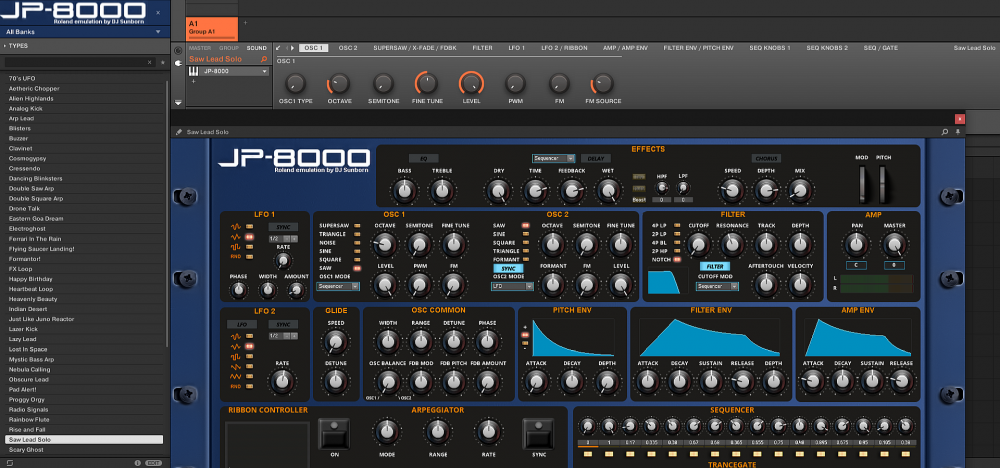Click the detach arrow icon before OSC 1 tab
This screenshot has width=1000, height=468.
point(279,48)
